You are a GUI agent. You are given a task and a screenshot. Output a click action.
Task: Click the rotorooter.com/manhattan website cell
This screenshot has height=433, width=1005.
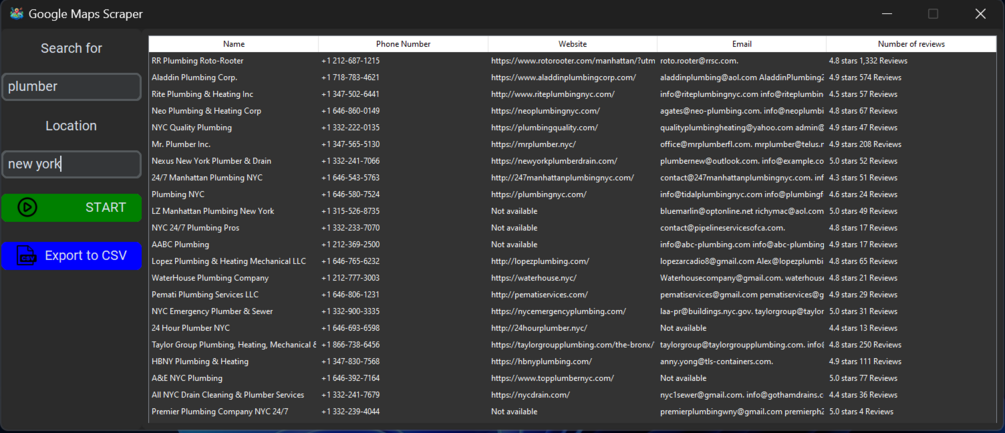pyautogui.click(x=572, y=61)
